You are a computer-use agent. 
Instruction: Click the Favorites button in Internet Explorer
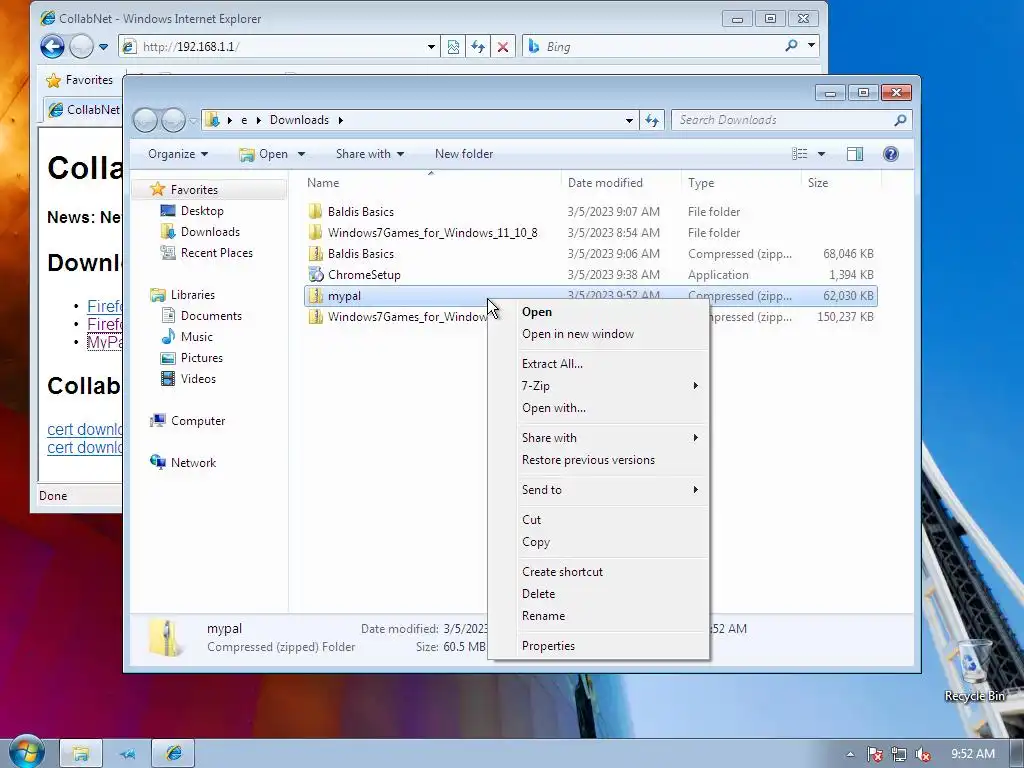(x=79, y=80)
